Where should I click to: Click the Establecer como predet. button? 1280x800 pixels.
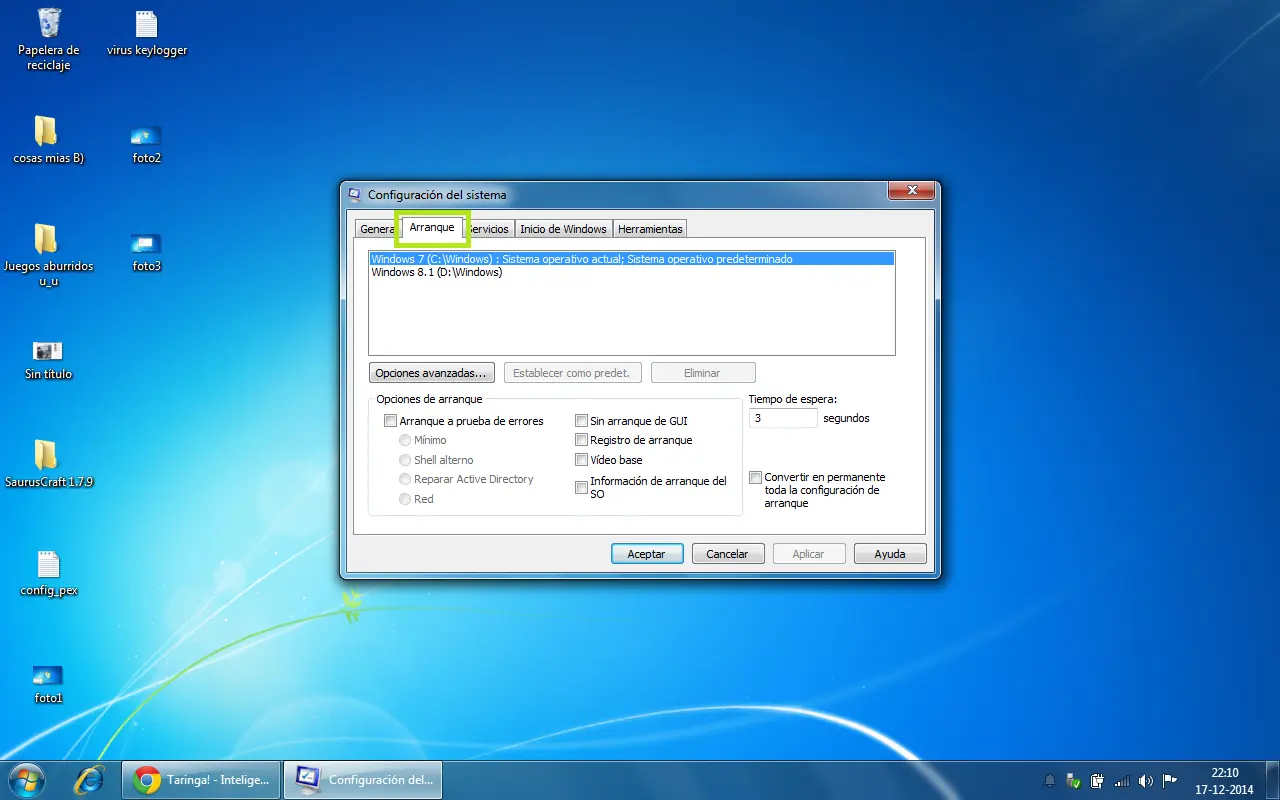click(572, 373)
